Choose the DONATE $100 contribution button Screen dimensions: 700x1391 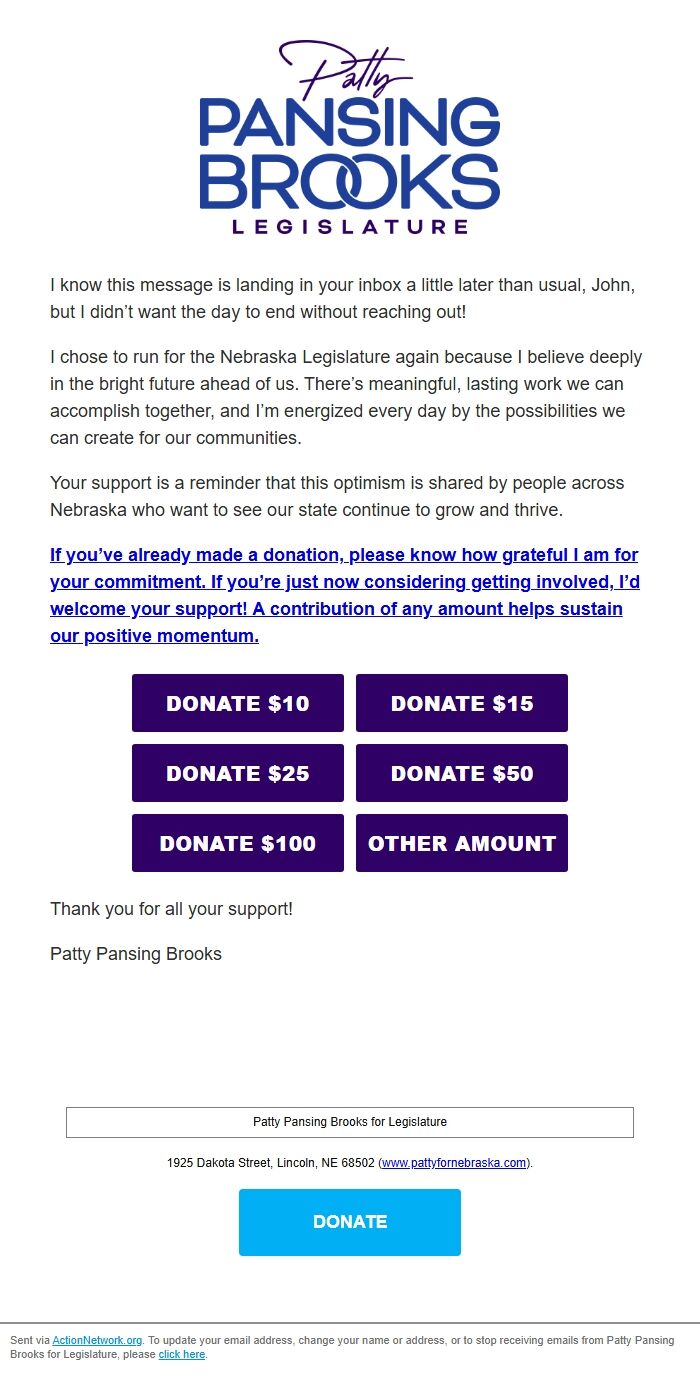click(x=237, y=843)
